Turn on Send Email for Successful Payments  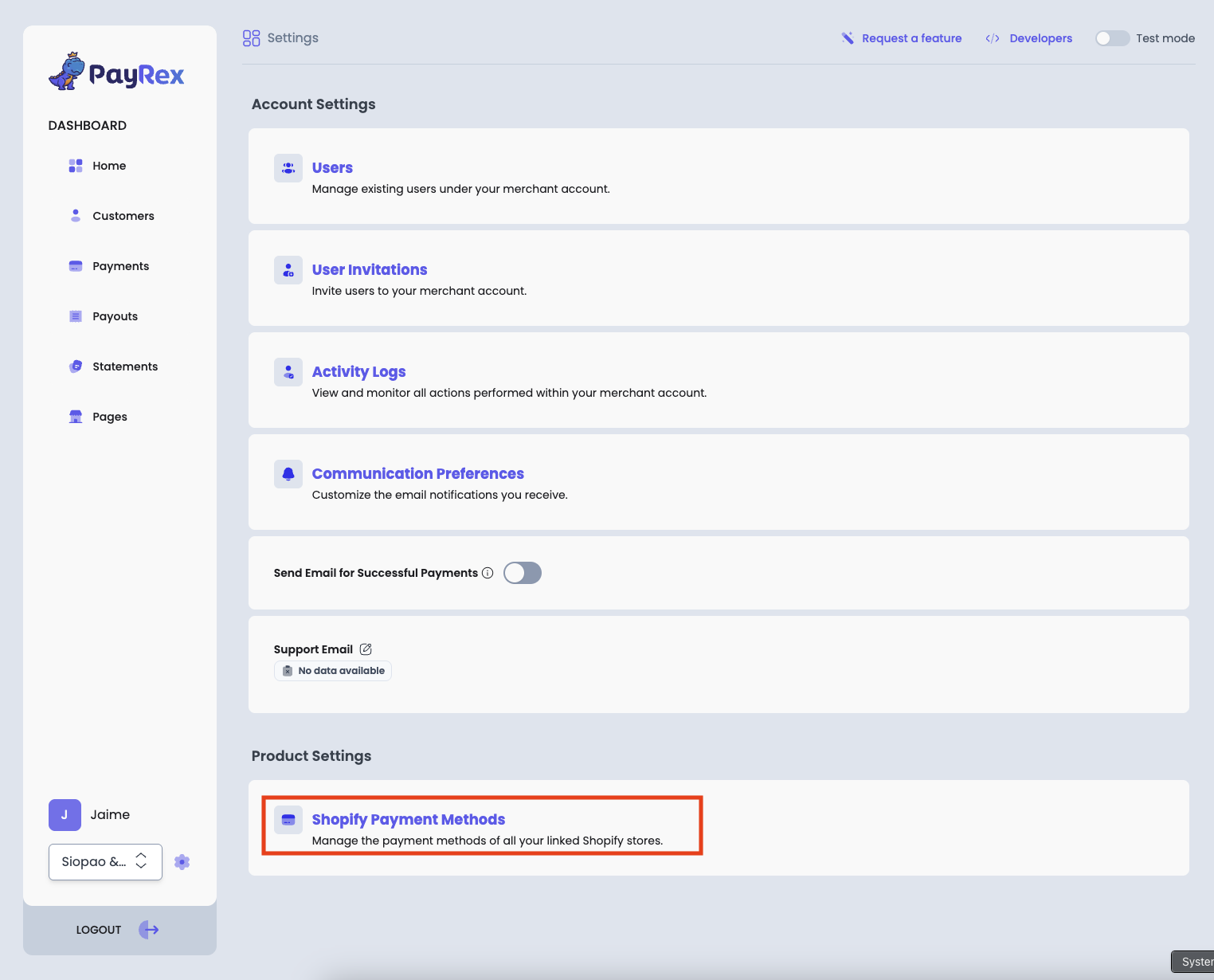coord(522,573)
